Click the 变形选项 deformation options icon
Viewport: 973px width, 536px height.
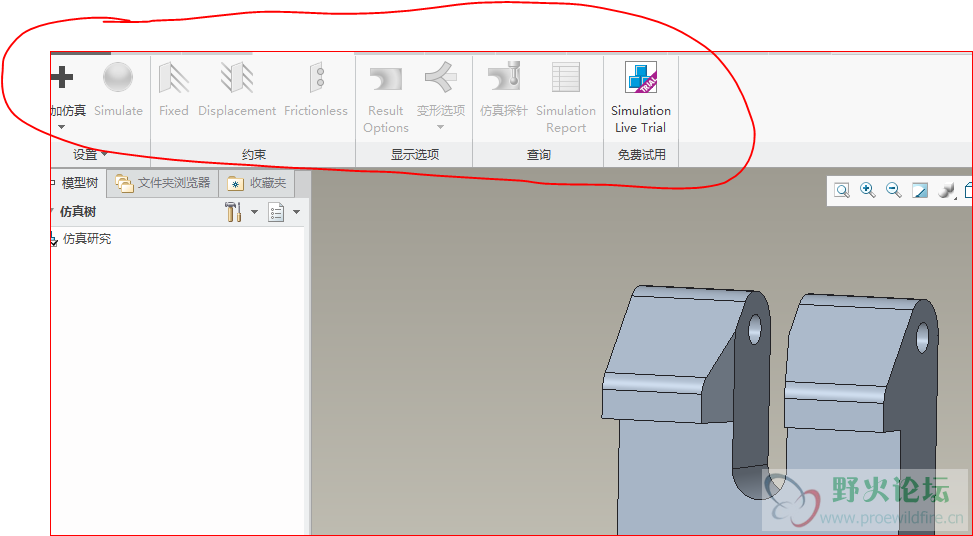pos(441,76)
